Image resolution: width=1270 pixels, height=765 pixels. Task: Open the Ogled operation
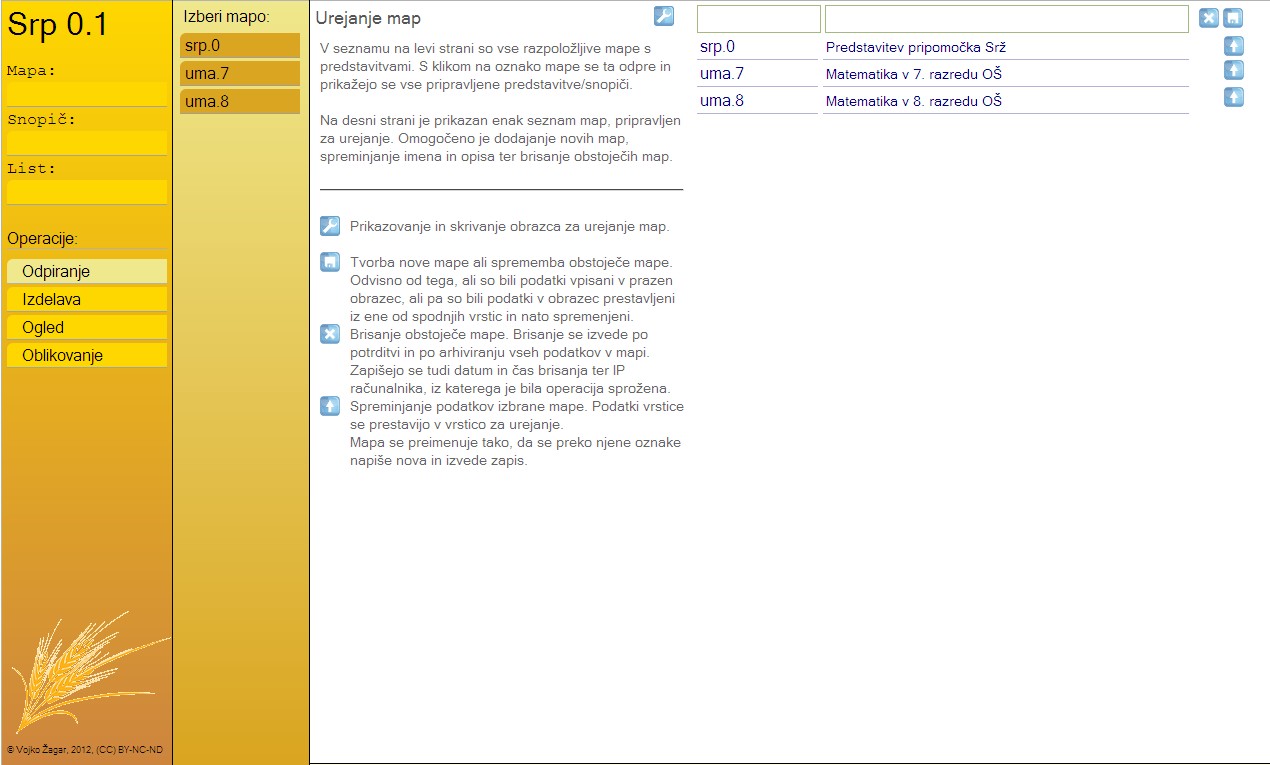tap(86, 327)
